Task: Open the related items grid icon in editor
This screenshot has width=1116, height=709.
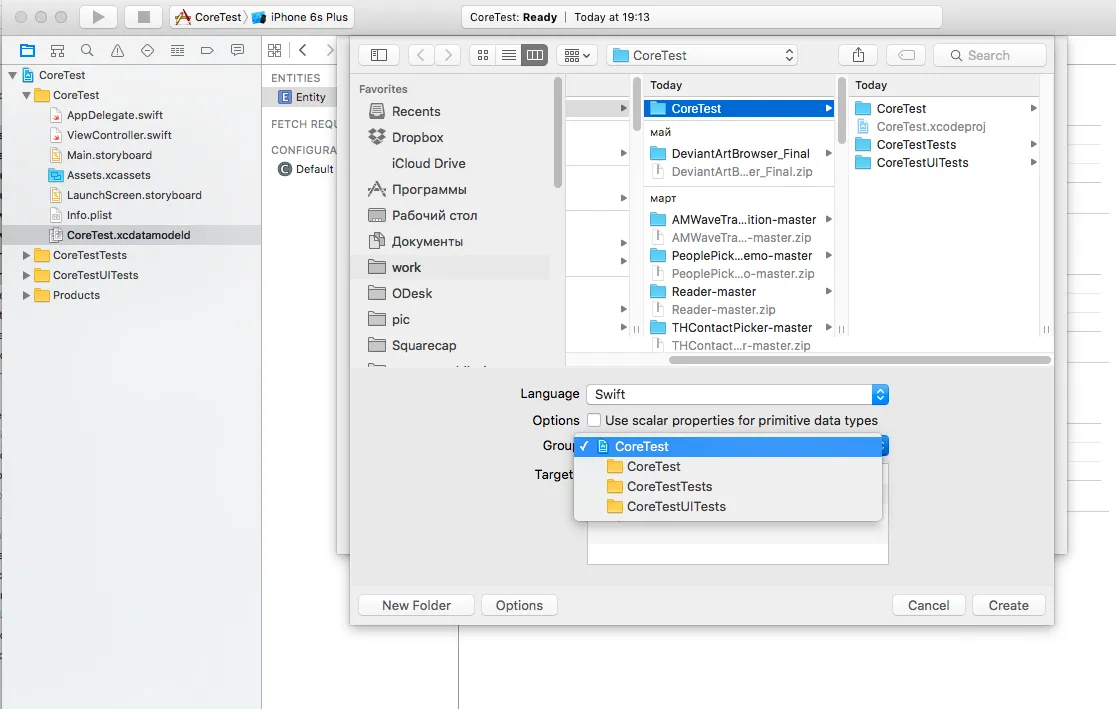Action: click(274, 51)
